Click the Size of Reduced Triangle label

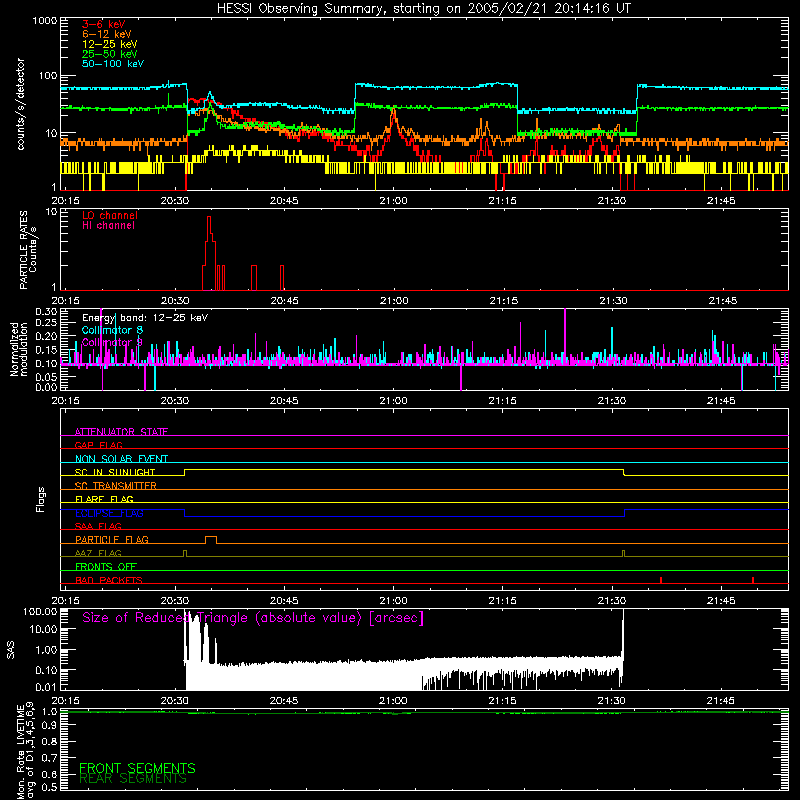click(x=253, y=618)
